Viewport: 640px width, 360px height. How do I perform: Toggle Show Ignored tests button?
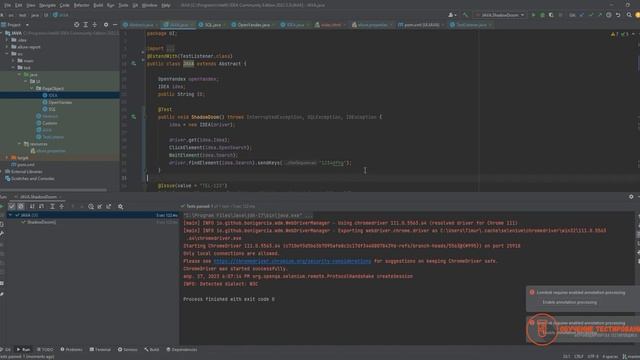pyautogui.click(x=20, y=207)
